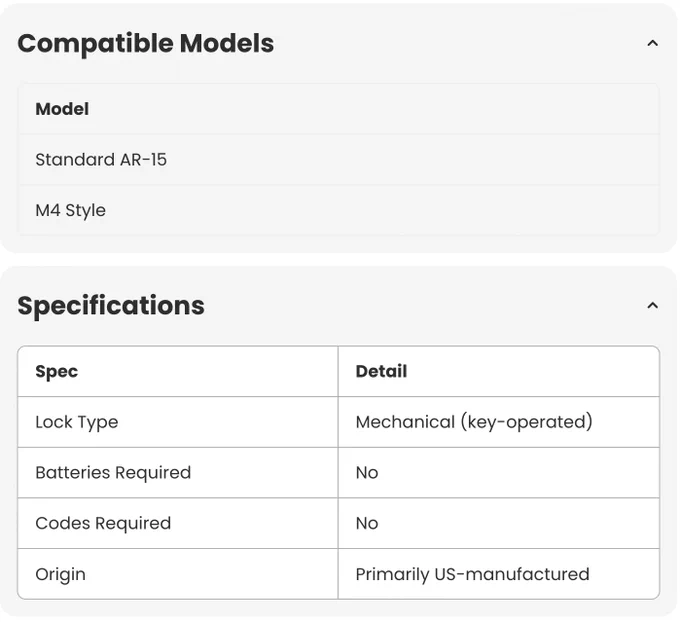Select the Standard AR-15 row

pyautogui.click(x=338, y=160)
